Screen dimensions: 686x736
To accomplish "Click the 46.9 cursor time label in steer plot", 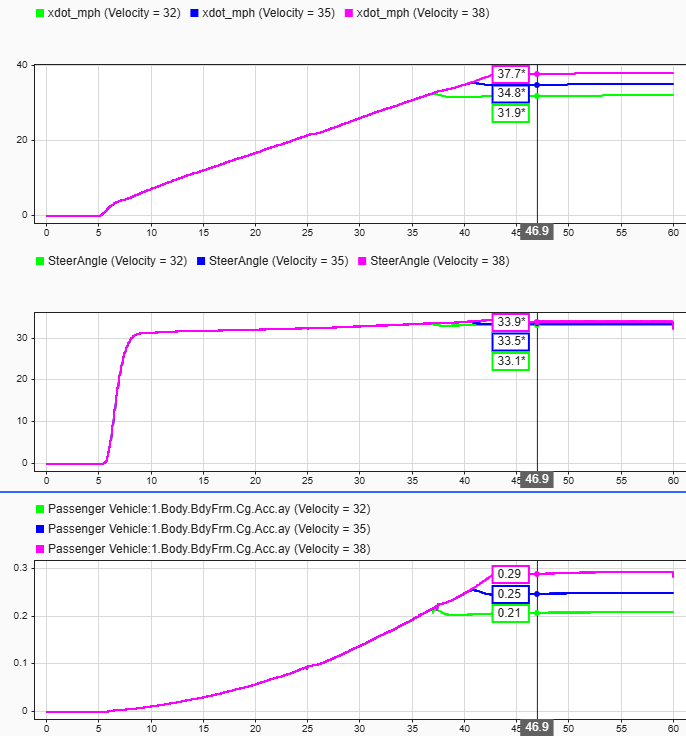I will [x=537, y=479].
